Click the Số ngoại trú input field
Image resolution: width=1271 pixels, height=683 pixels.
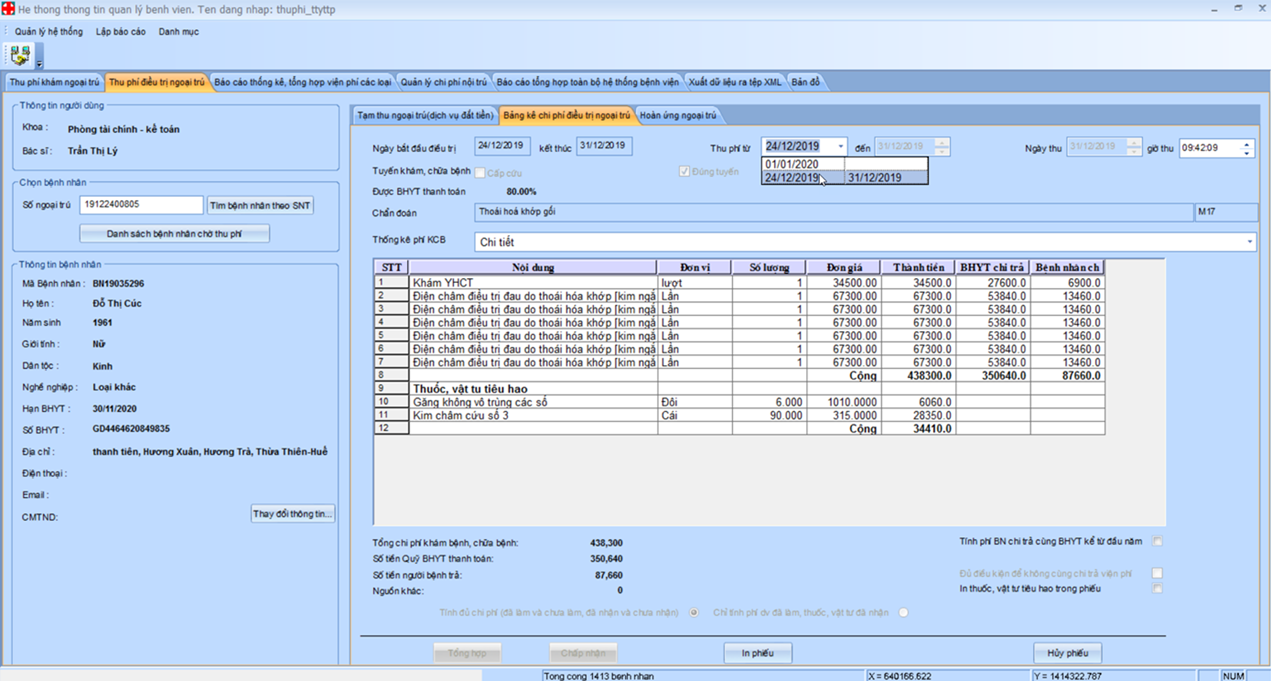pos(141,205)
